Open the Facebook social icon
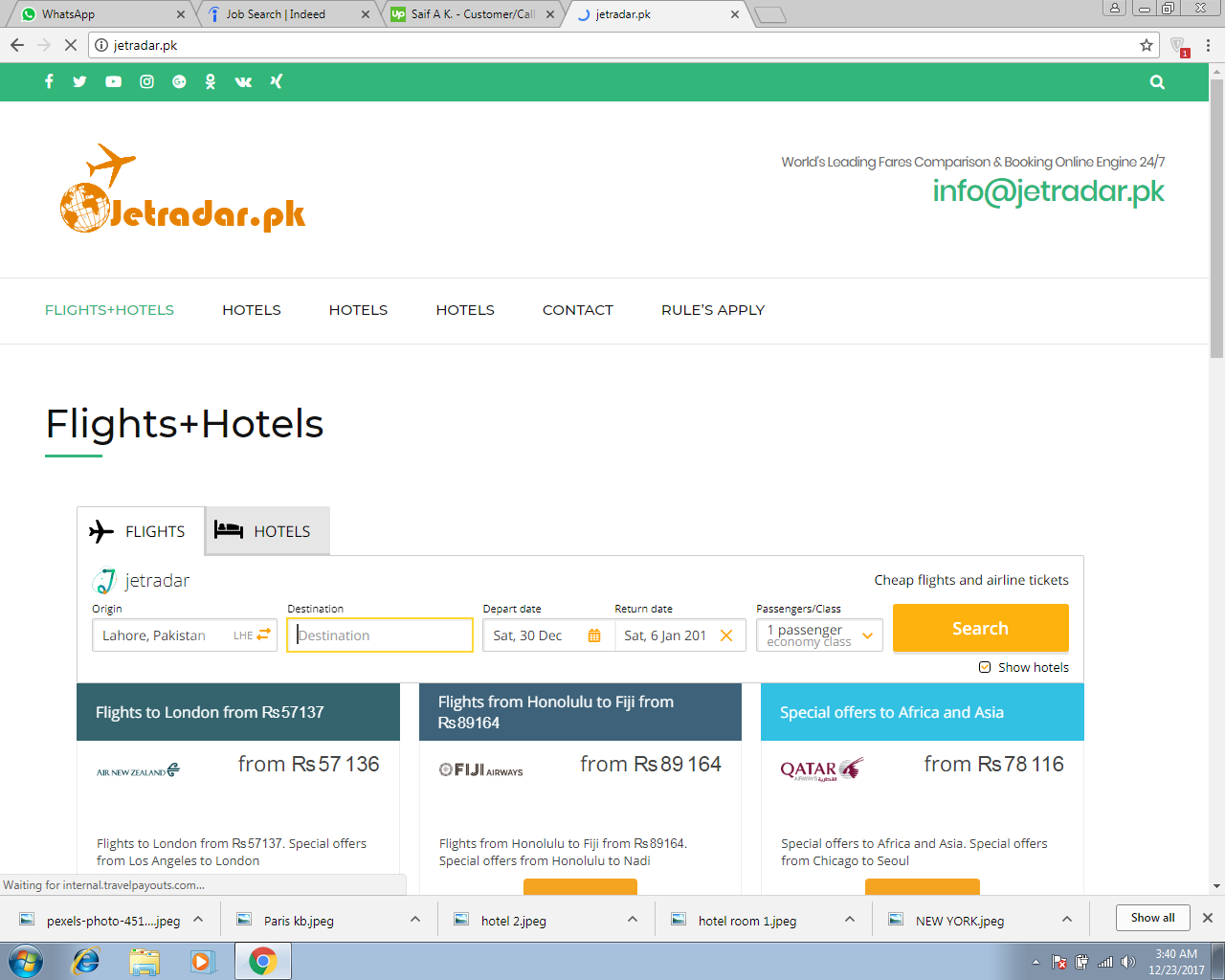This screenshot has height=980, width=1225. pos(49,81)
